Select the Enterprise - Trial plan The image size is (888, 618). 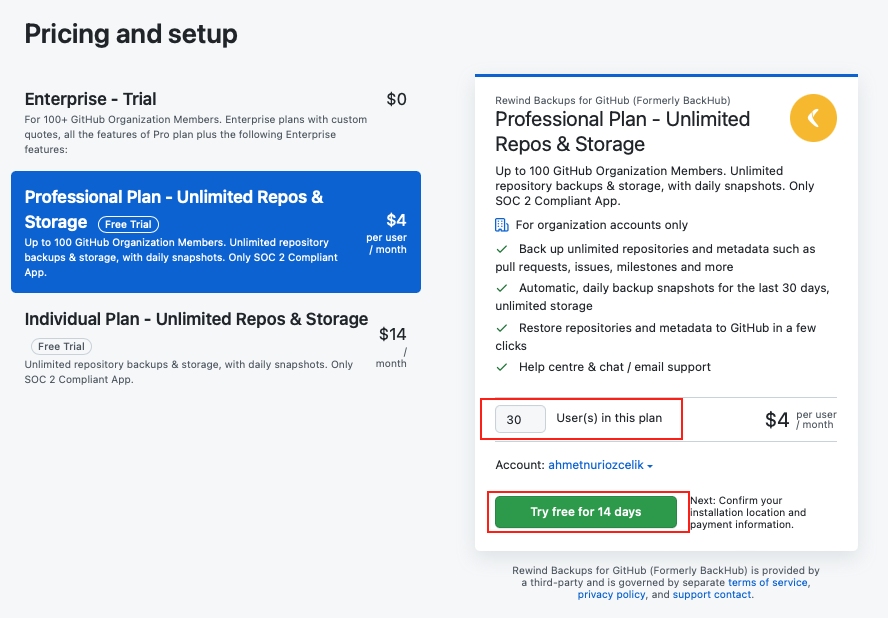click(x=216, y=123)
